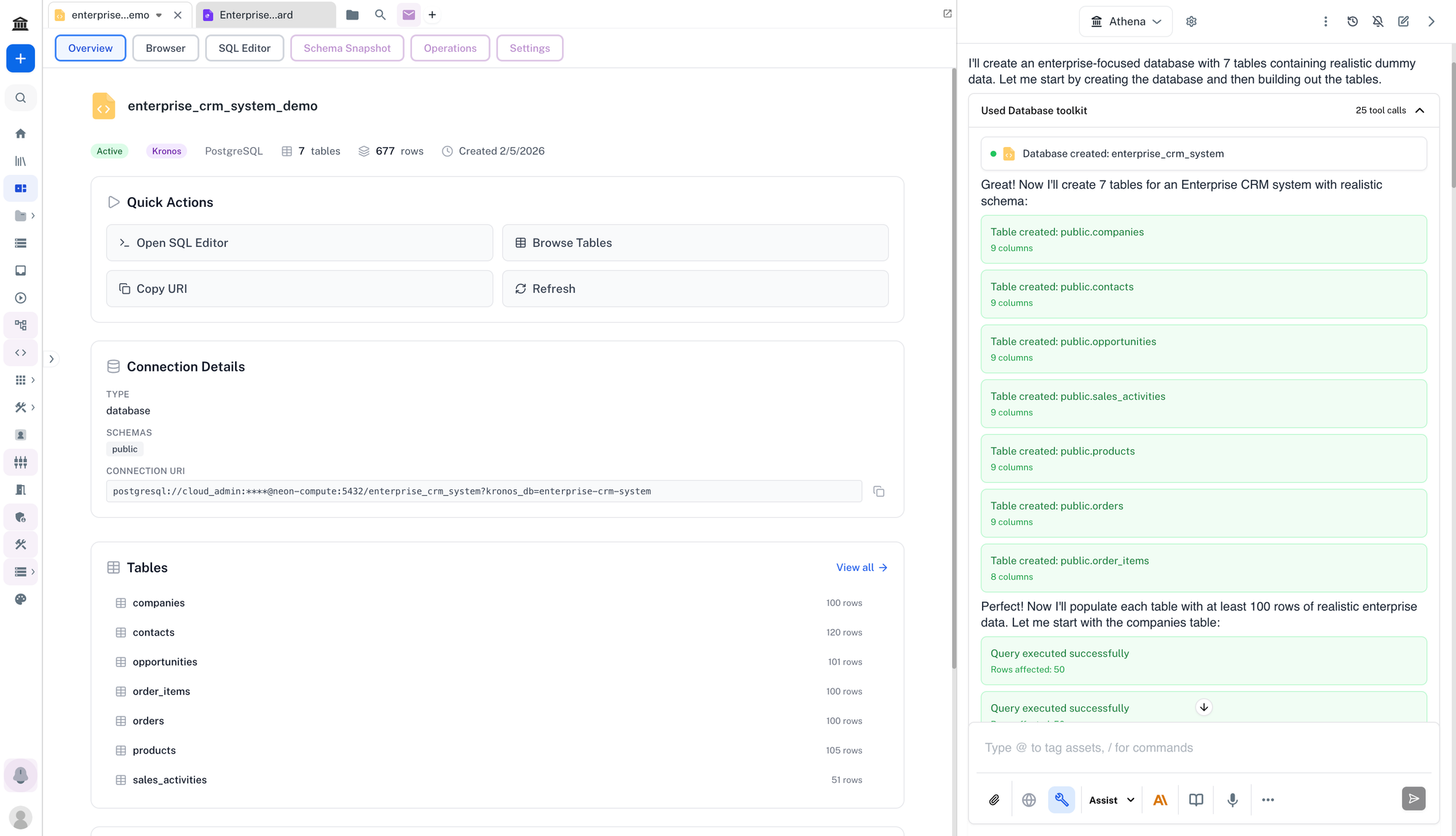The height and width of the screenshot is (836, 1456).
Task: Click the copy connection URI icon
Action: click(x=879, y=492)
